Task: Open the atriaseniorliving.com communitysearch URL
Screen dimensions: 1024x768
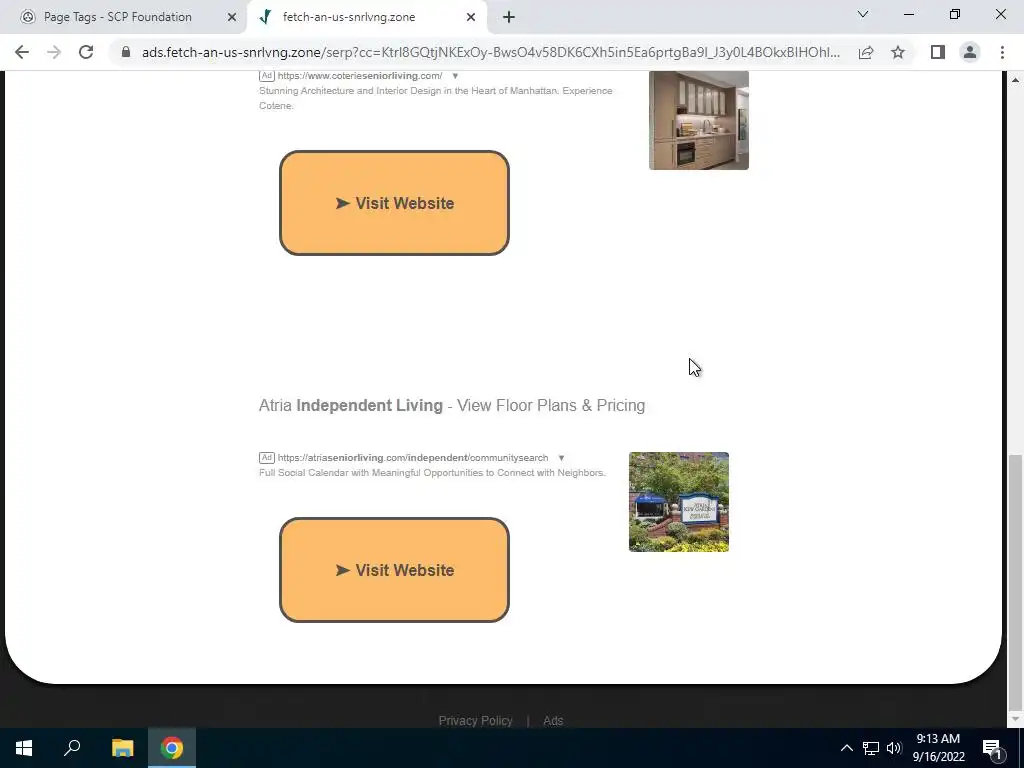Action: click(x=413, y=458)
